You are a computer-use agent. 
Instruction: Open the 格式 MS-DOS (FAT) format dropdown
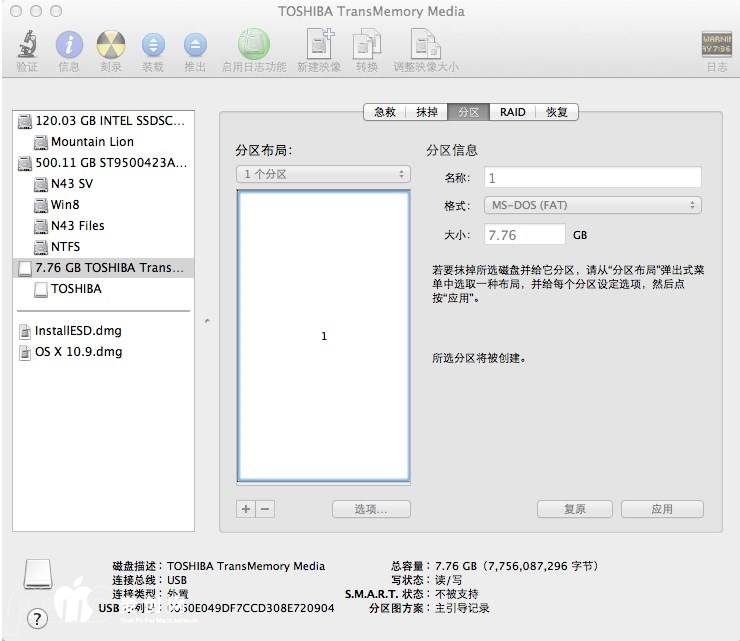click(x=593, y=205)
